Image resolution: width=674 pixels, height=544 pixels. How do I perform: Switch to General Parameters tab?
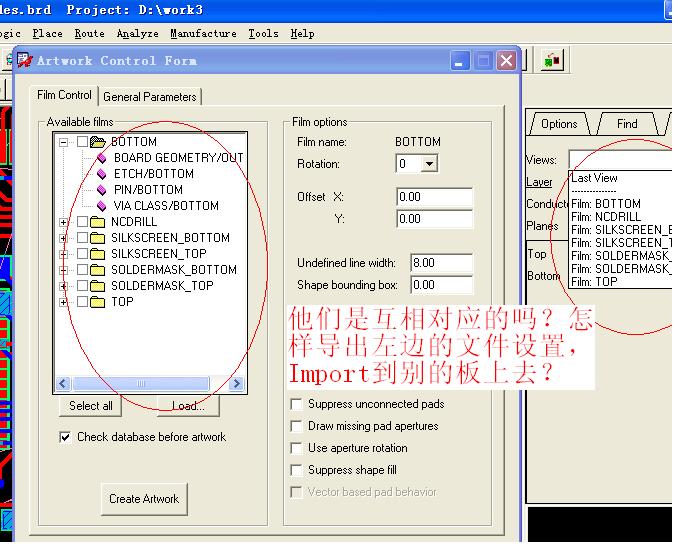click(150, 97)
